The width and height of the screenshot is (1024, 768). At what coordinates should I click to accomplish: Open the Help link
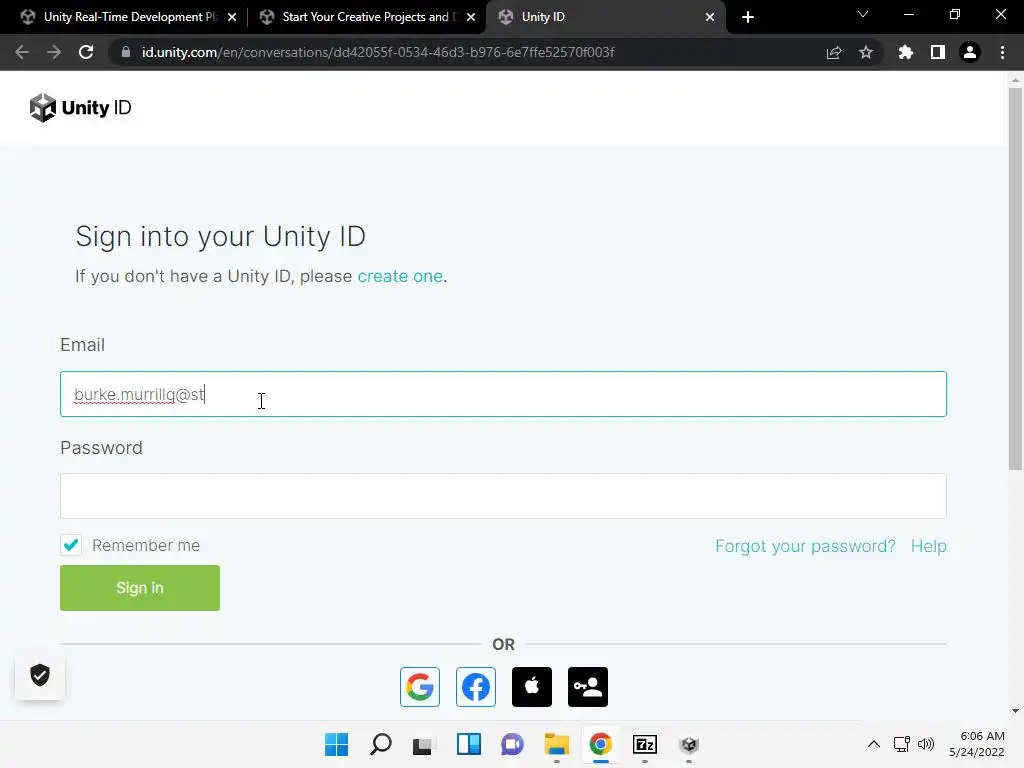click(929, 546)
